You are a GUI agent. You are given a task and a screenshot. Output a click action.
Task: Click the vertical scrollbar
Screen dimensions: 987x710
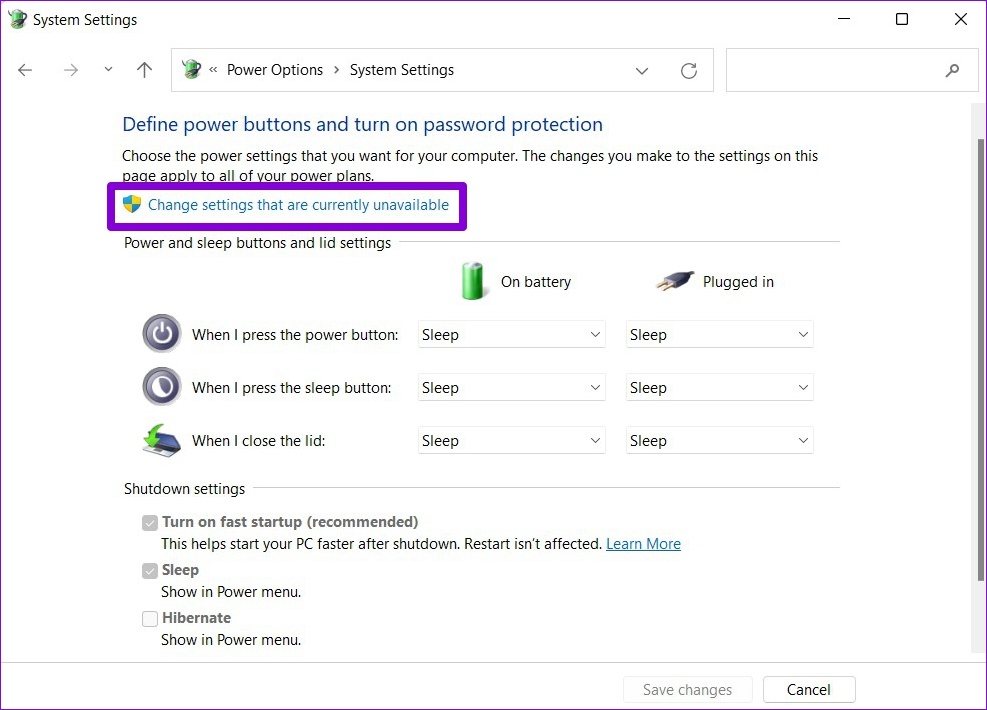coord(979,360)
